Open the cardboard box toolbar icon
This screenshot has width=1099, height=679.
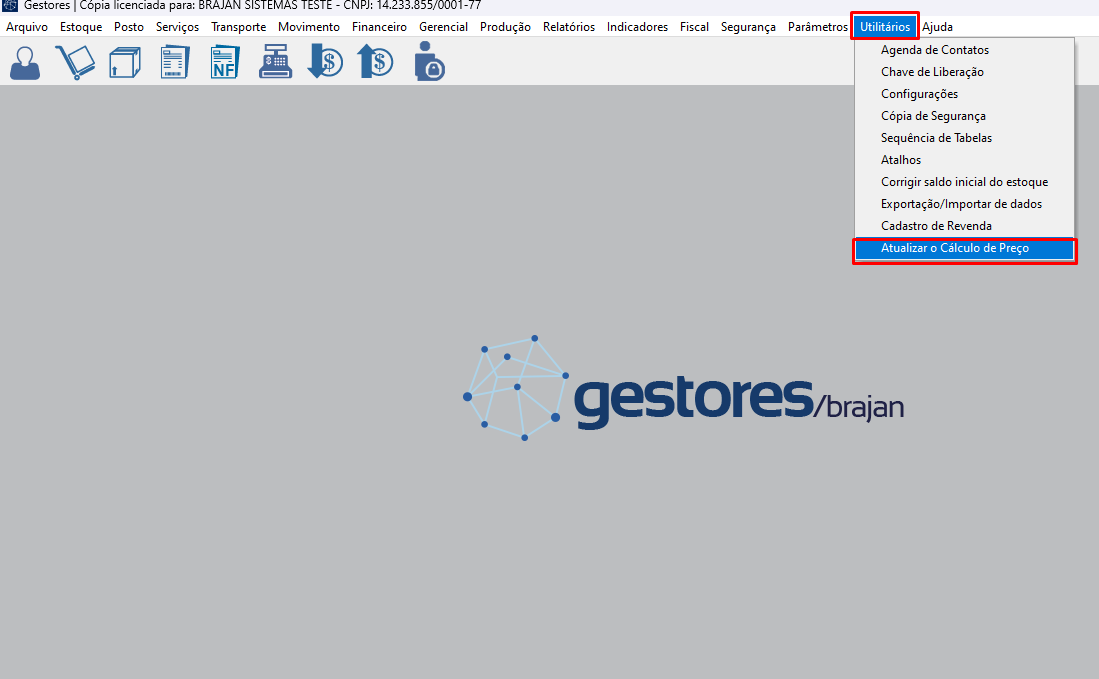click(125, 62)
